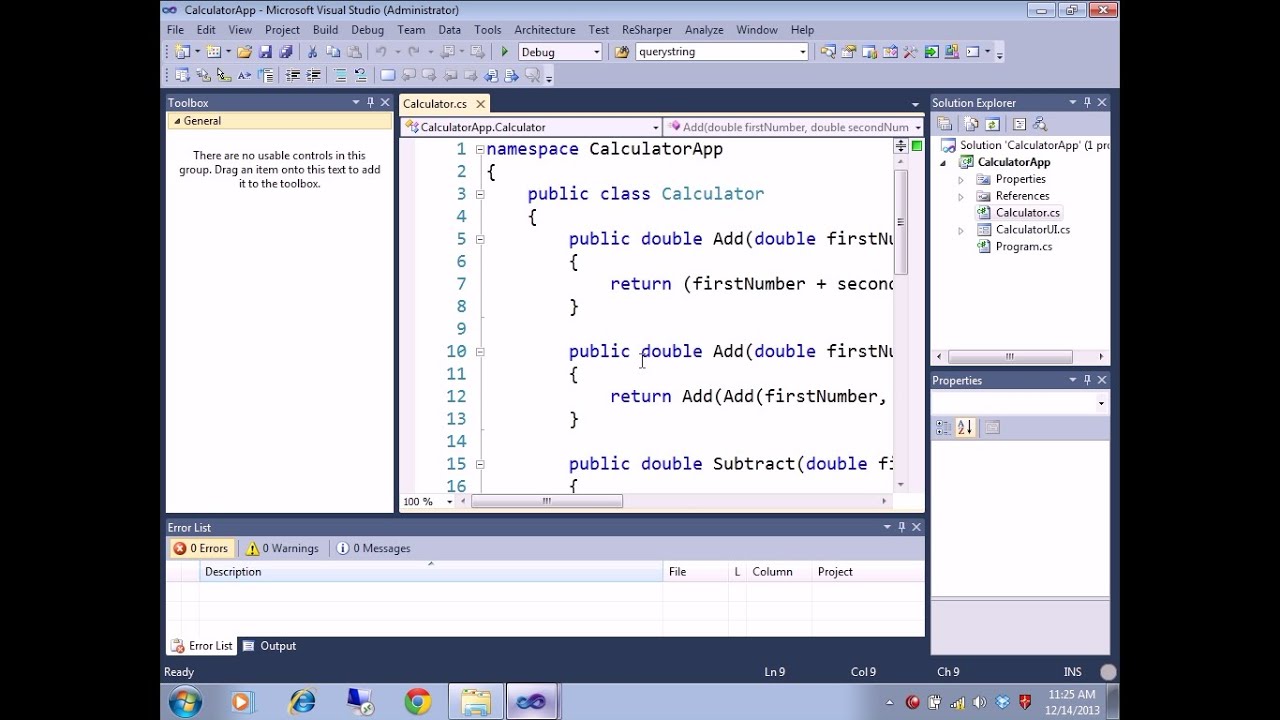Open the 100 % zoom dropdown

point(449,502)
